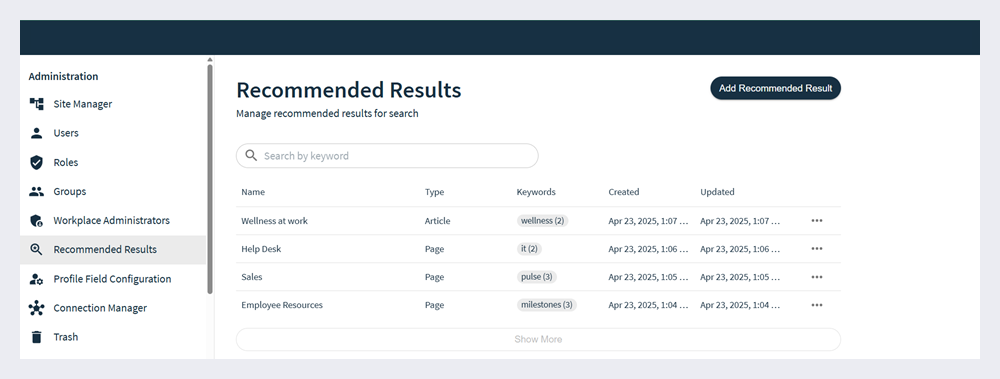Viewport: 1000px width, 379px height.
Task: Click the Profile Field Configuration icon
Action: pos(36,279)
